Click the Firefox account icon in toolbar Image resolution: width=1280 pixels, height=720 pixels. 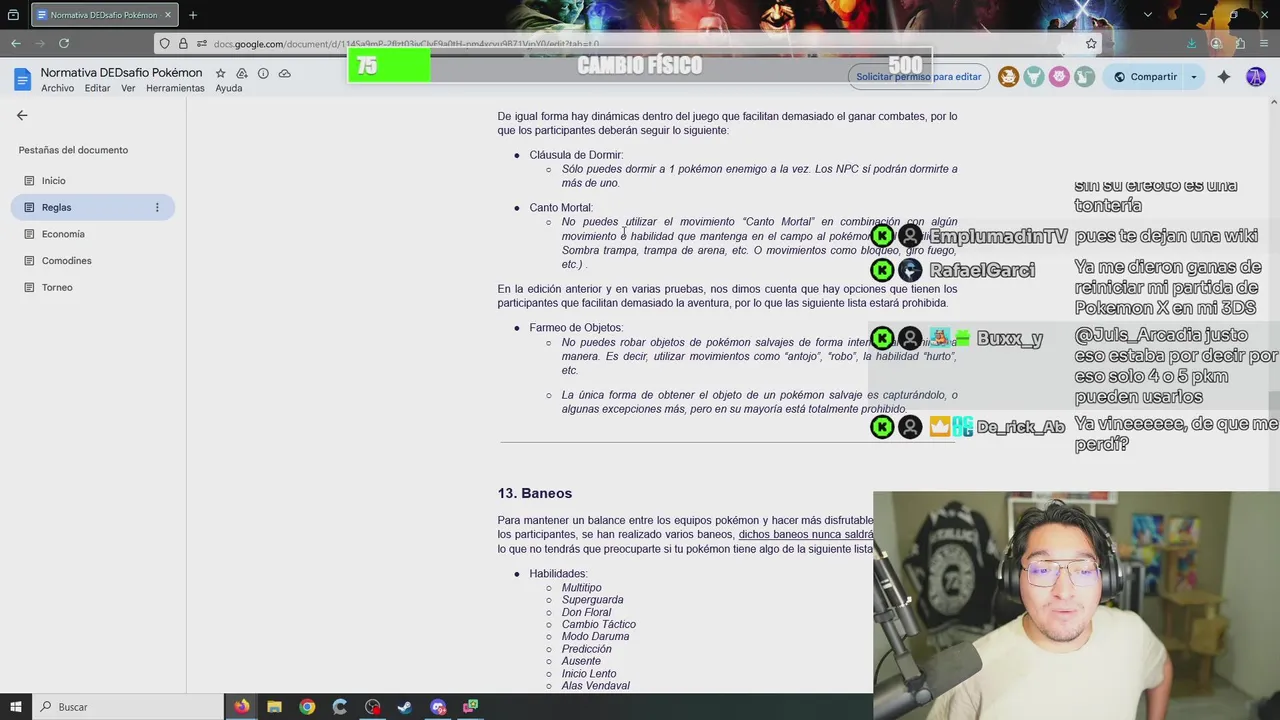coord(1216,43)
